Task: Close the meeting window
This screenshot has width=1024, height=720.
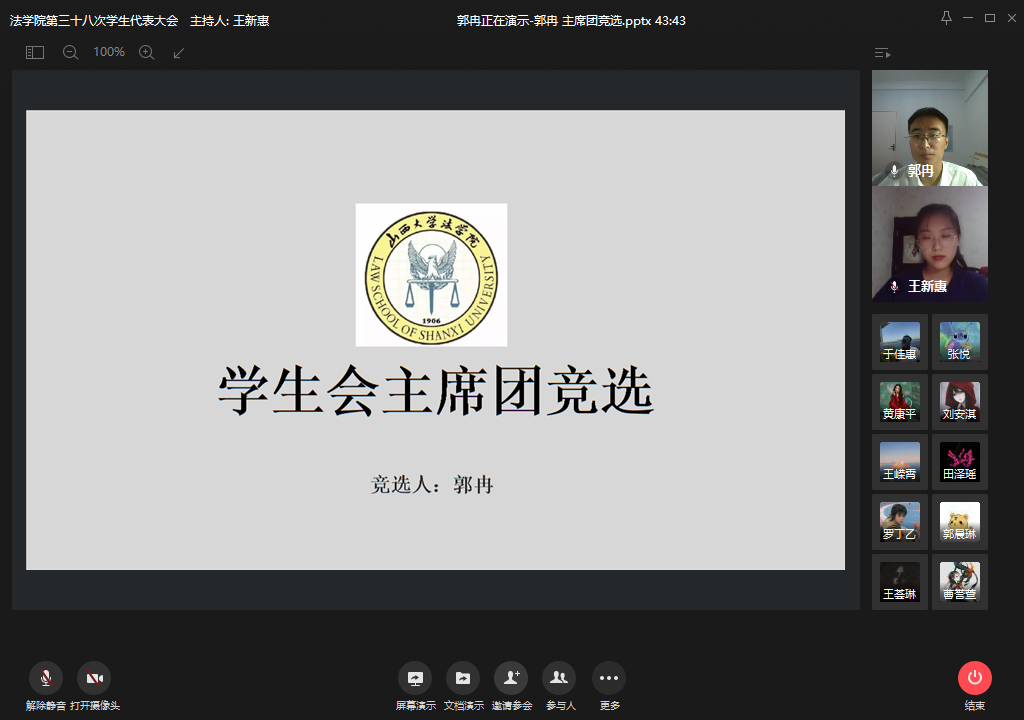Action: click(1012, 18)
